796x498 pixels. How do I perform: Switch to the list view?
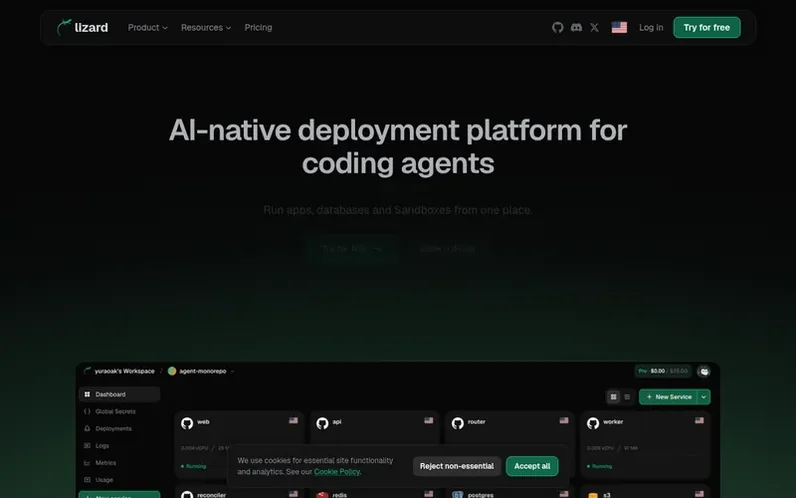(x=627, y=397)
